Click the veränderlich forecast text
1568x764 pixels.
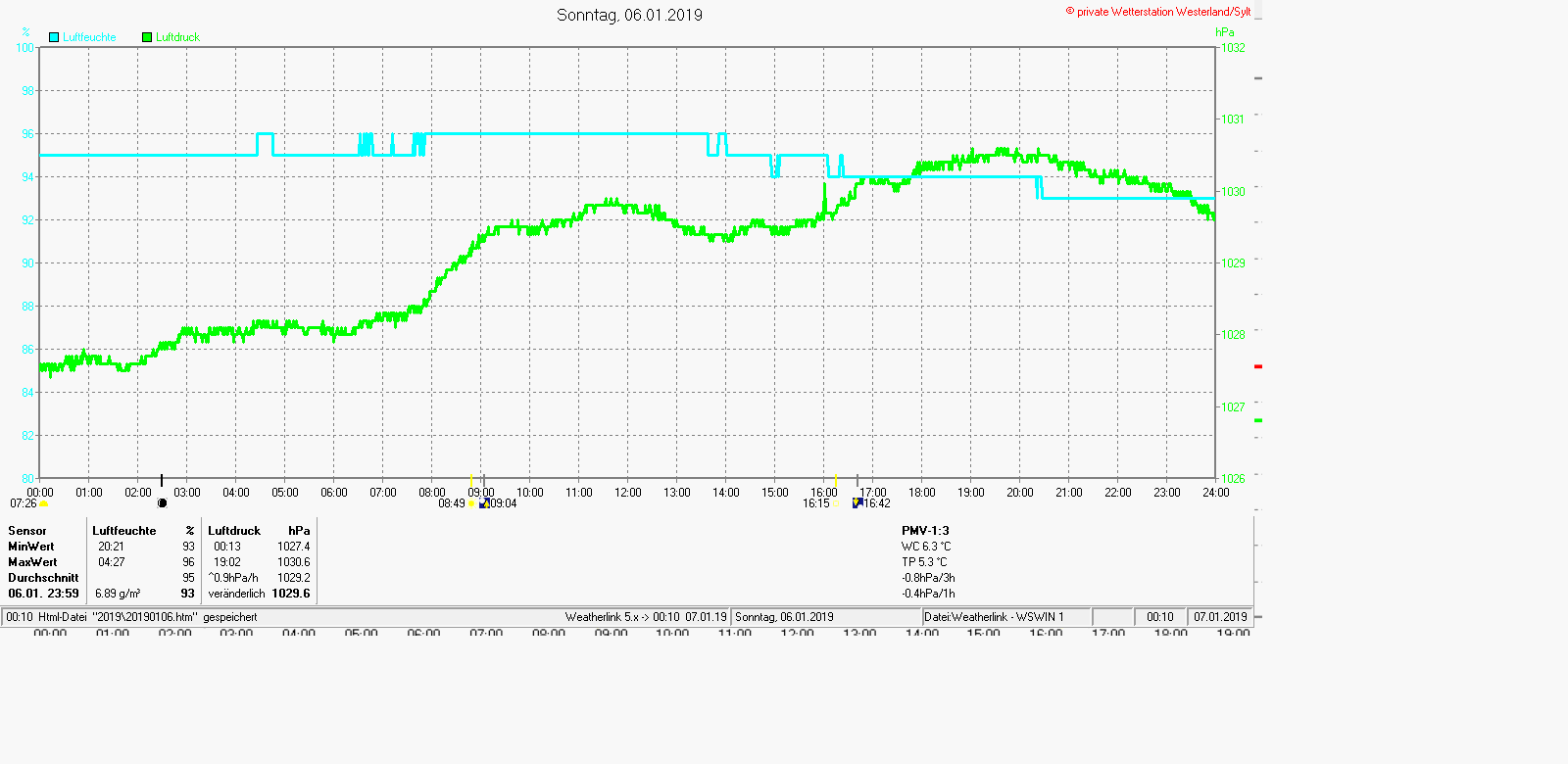tap(236, 594)
